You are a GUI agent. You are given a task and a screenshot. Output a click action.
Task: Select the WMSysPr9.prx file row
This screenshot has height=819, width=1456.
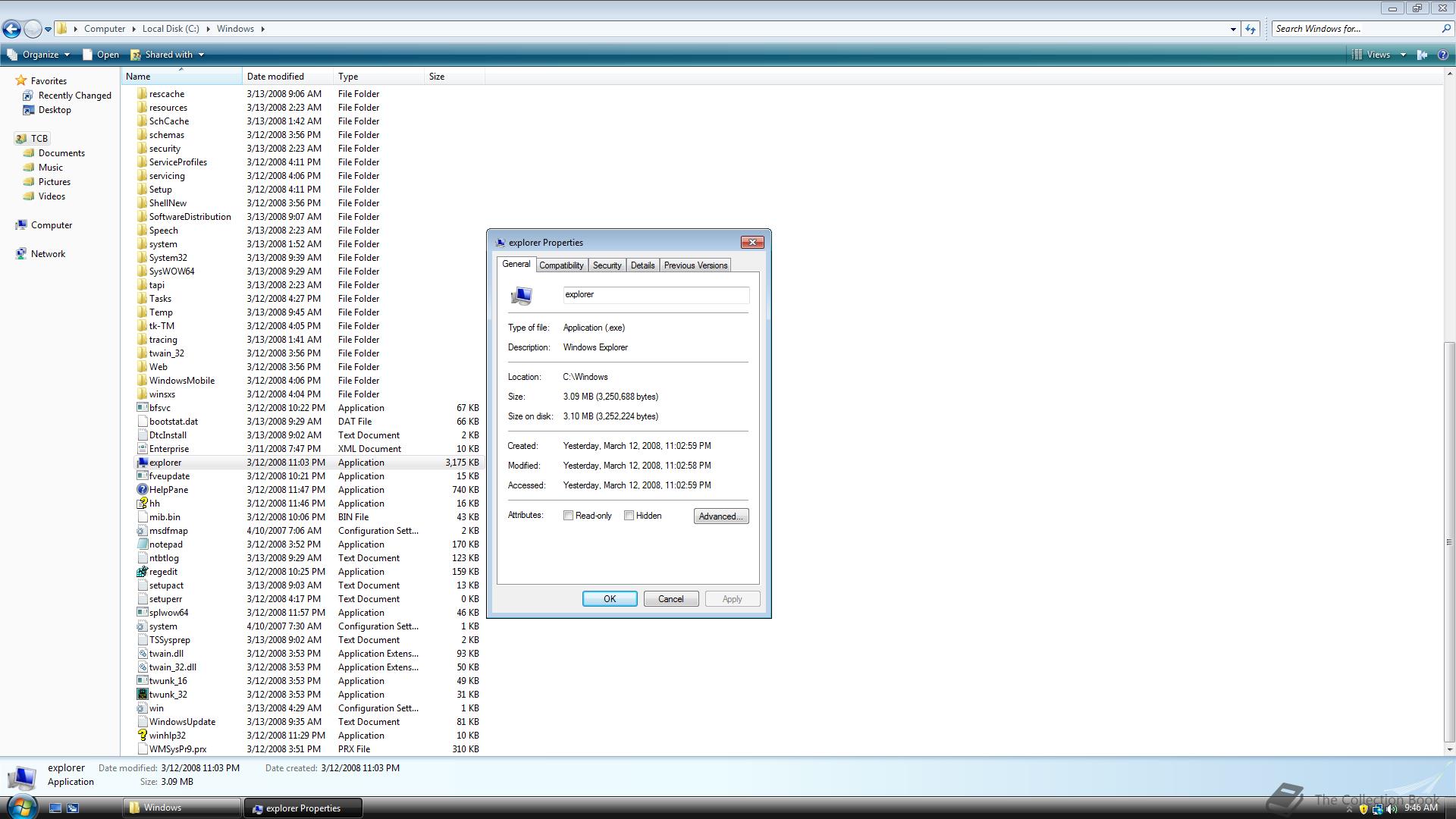coord(308,749)
